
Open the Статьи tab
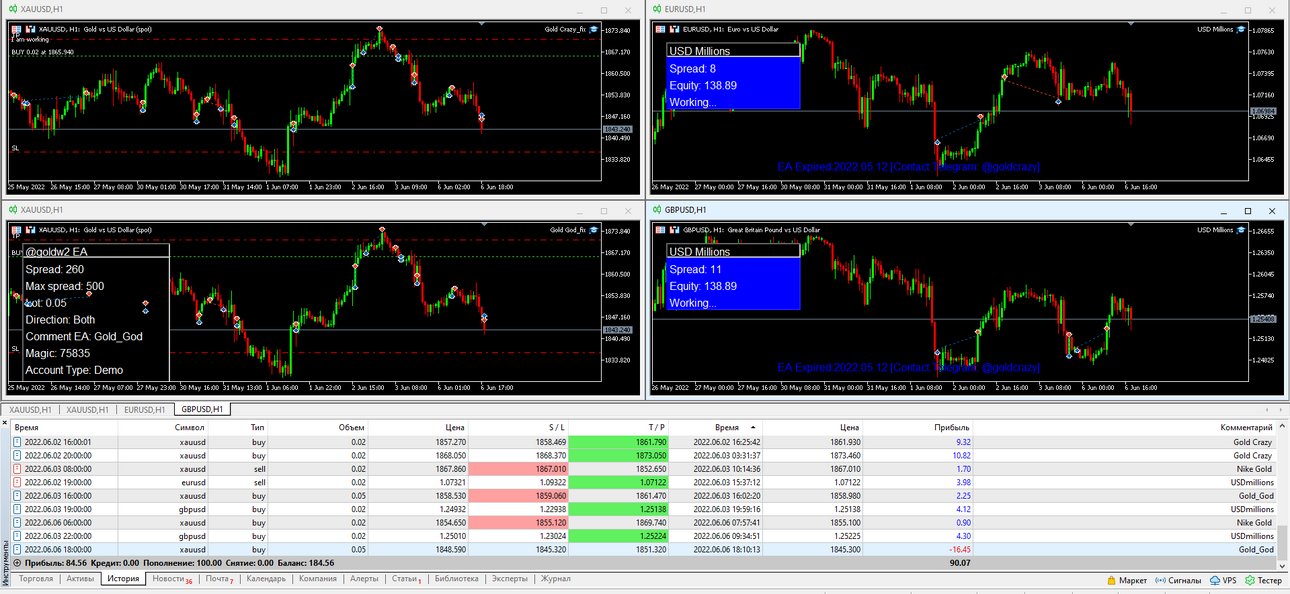pos(406,579)
